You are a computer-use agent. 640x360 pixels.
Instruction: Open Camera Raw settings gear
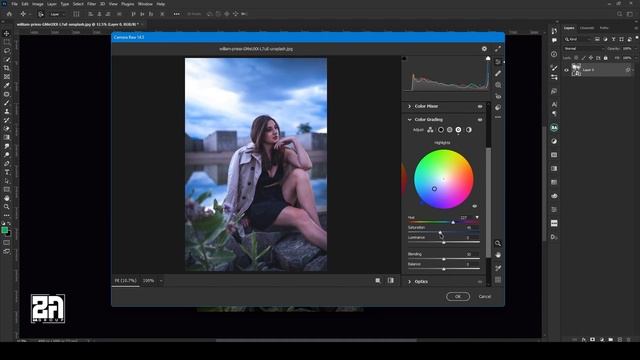[484, 49]
